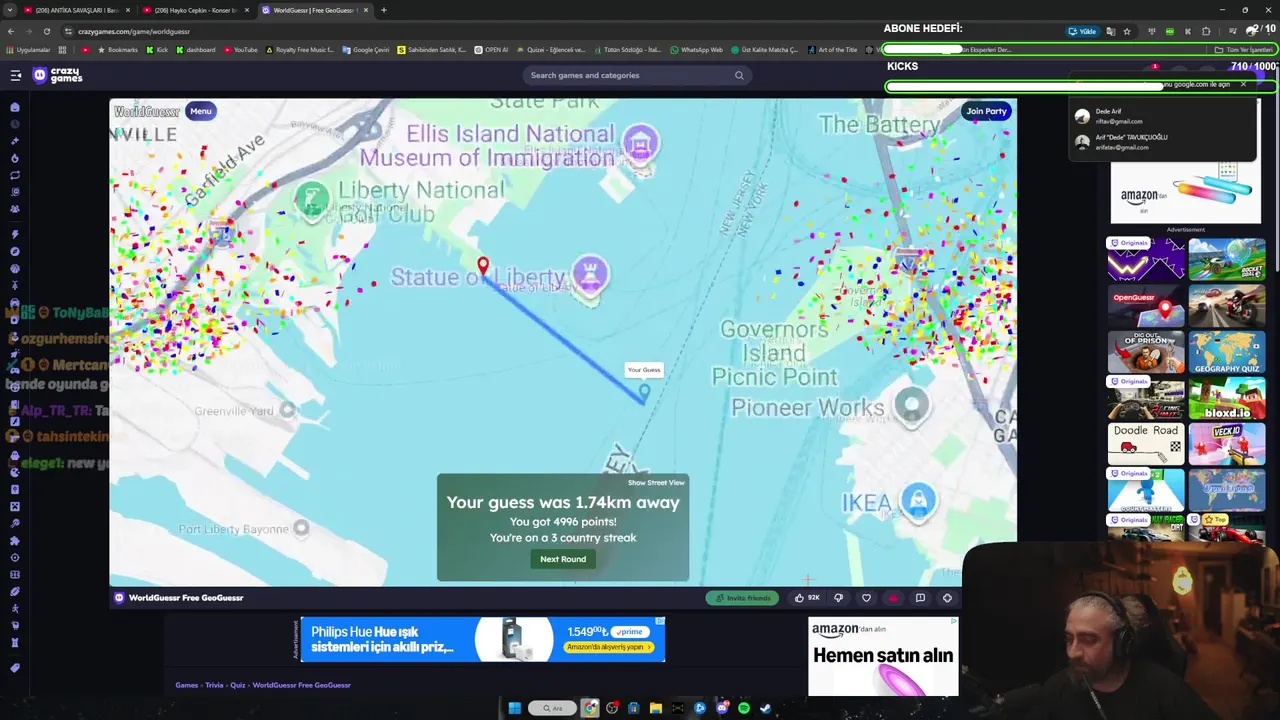Open the Uygulamalar apps bookmark
Screen dimensions: 1280x720
[x=28, y=49]
